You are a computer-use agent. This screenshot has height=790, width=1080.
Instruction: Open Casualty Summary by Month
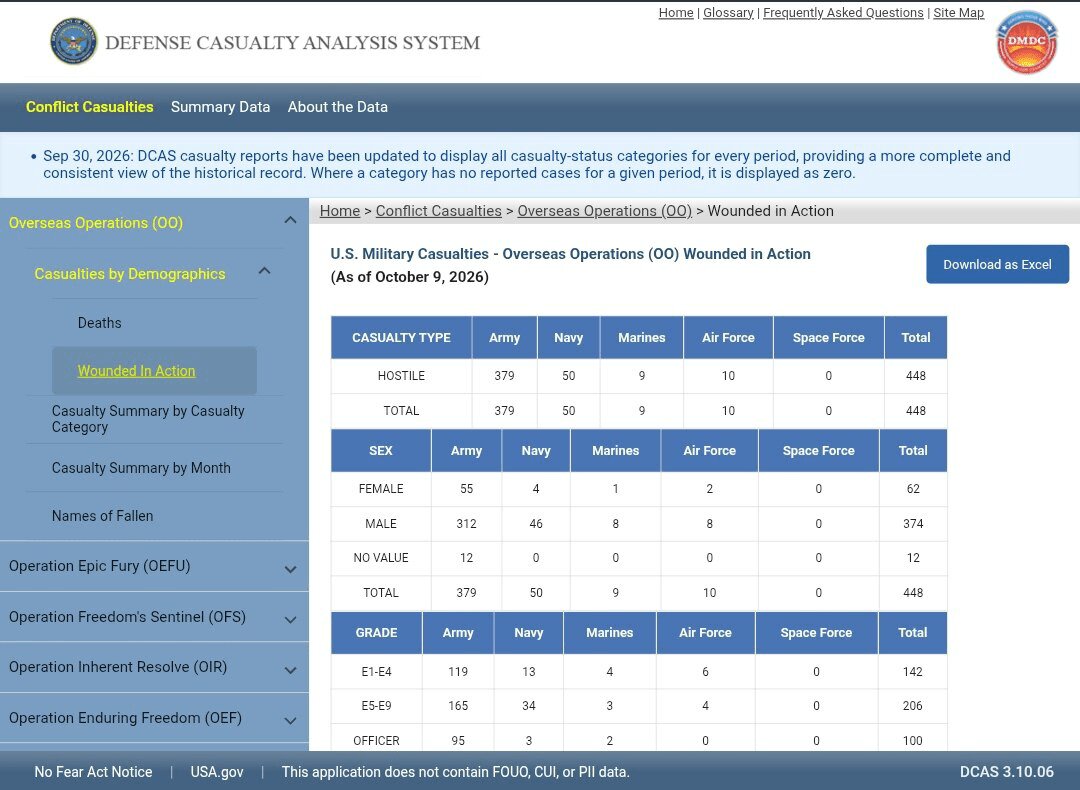[141, 468]
